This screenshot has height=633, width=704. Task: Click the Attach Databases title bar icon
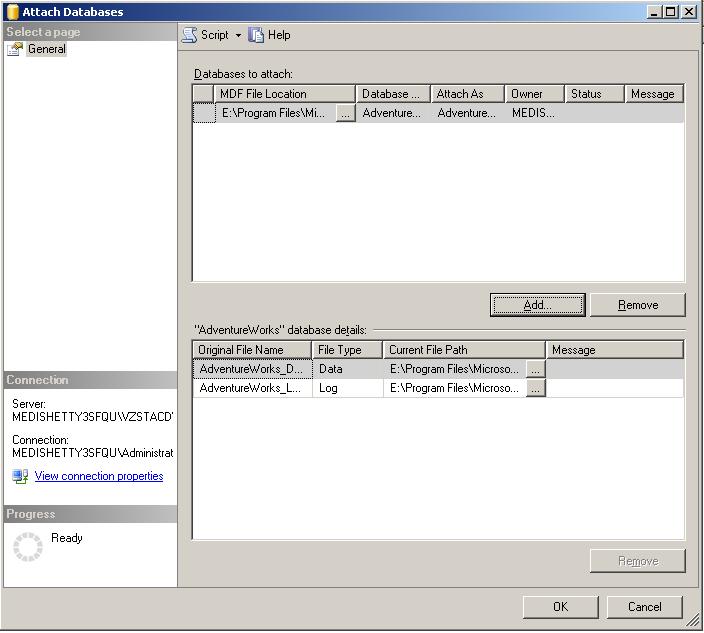tap(12, 12)
